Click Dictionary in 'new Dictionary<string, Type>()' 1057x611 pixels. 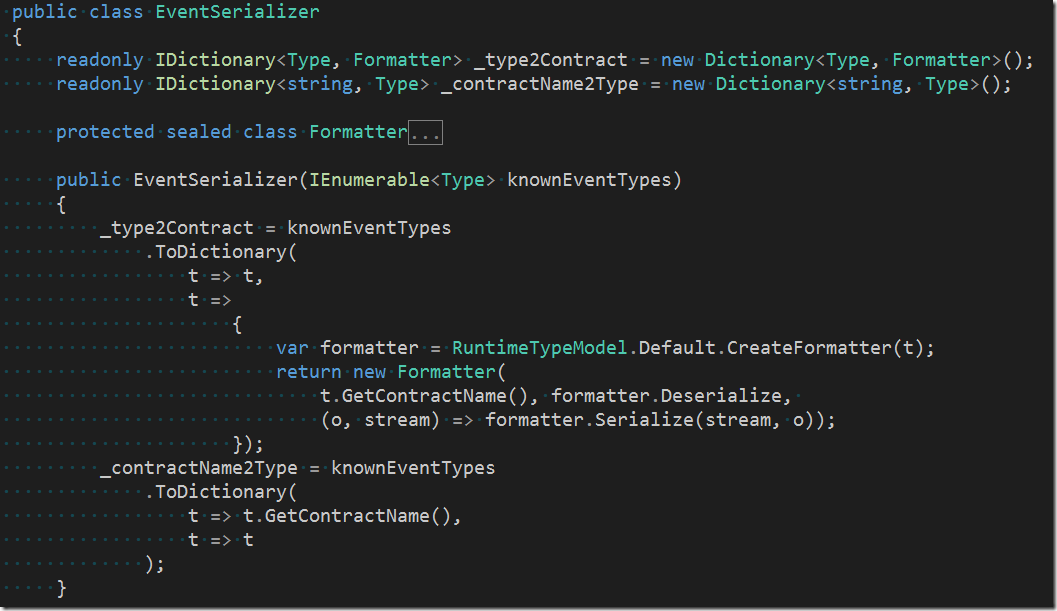tap(771, 84)
